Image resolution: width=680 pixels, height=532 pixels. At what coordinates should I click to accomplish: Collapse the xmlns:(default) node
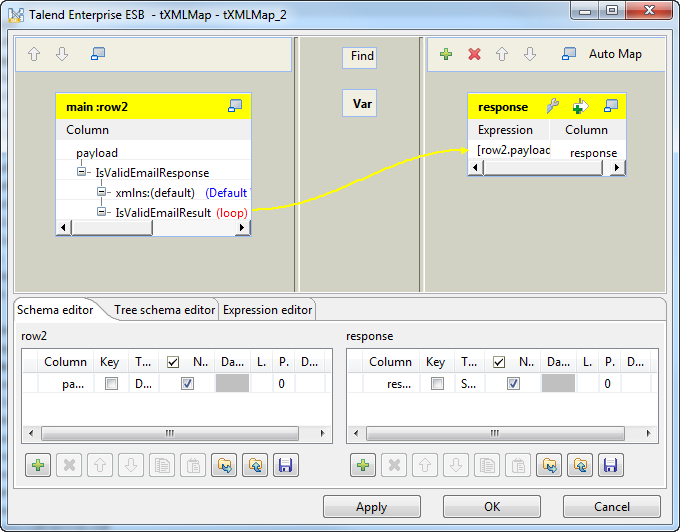pyautogui.click(x=102, y=192)
